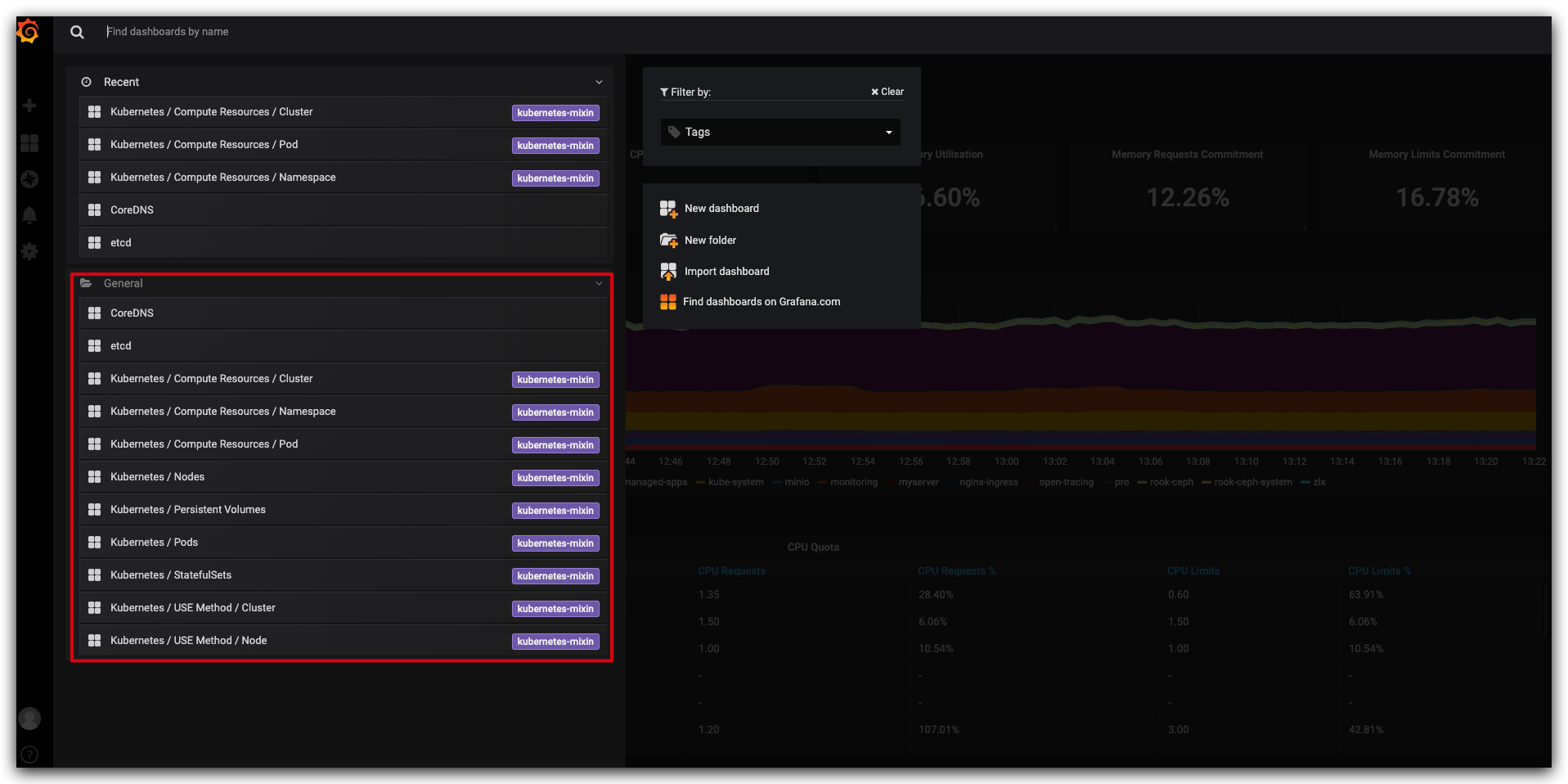
Task: Click the New folder icon
Action: tap(668, 241)
